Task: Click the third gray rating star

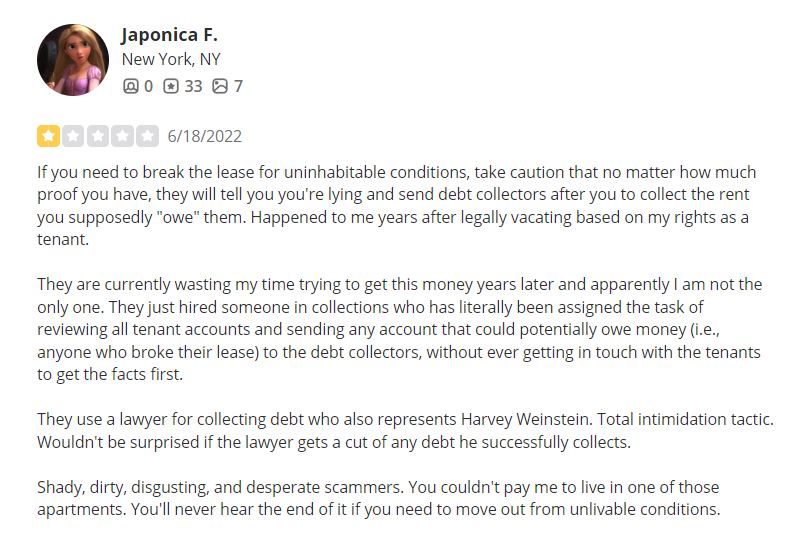Action: click(x=98, y=136)
